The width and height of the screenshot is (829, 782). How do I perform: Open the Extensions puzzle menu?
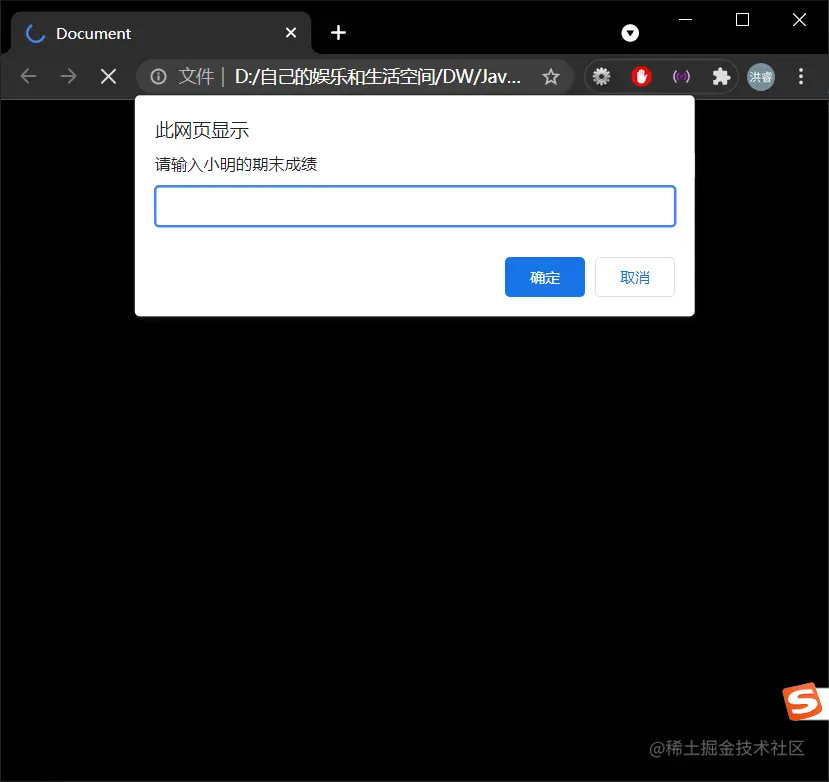(721, 77)
